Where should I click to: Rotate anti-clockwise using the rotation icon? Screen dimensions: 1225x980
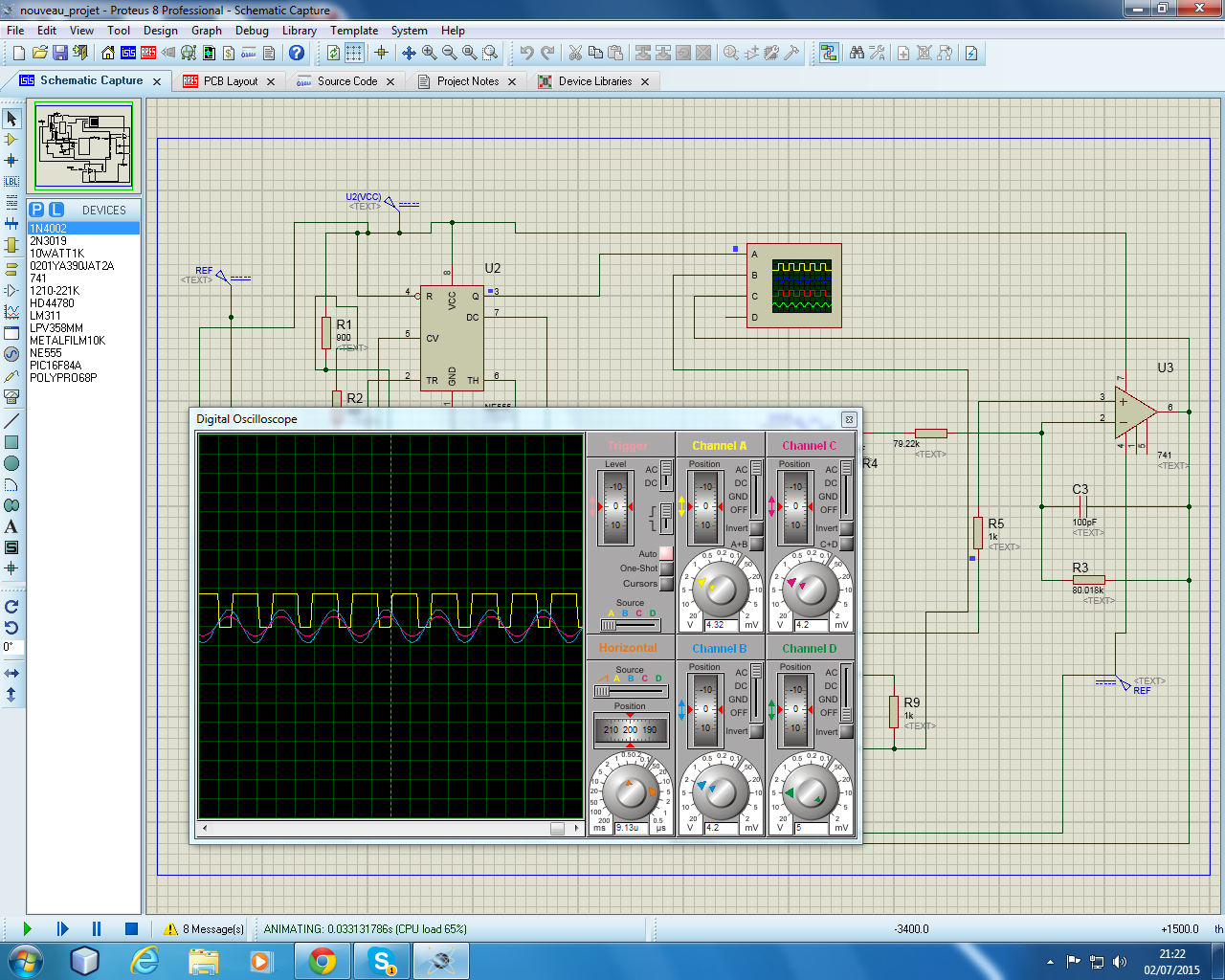click(11, 628)
